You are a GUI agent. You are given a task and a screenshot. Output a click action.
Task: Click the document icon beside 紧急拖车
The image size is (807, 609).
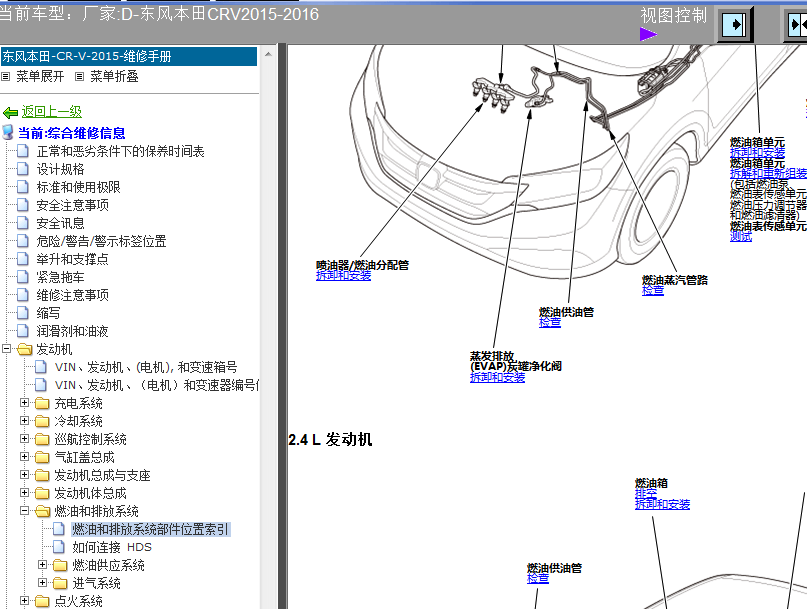(23, 277)
